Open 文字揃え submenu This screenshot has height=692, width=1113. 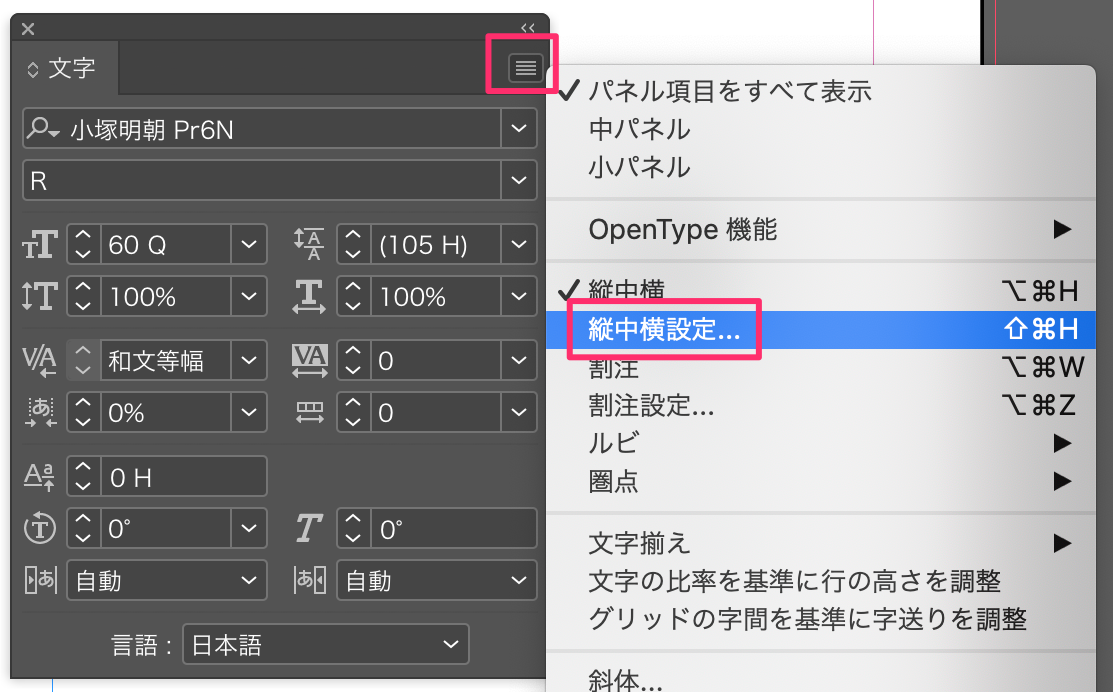[821, 543]
